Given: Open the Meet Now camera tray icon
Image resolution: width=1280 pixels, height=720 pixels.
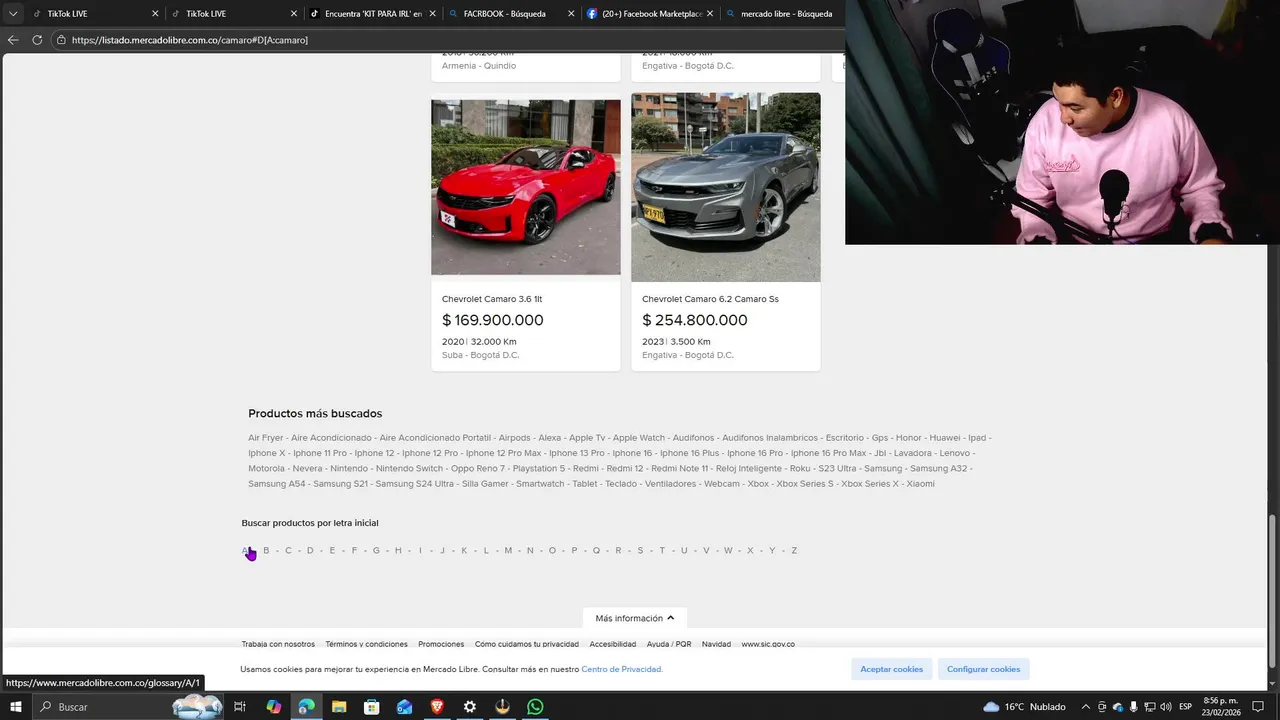Looking at the screenshot, I should point(1102,707).
